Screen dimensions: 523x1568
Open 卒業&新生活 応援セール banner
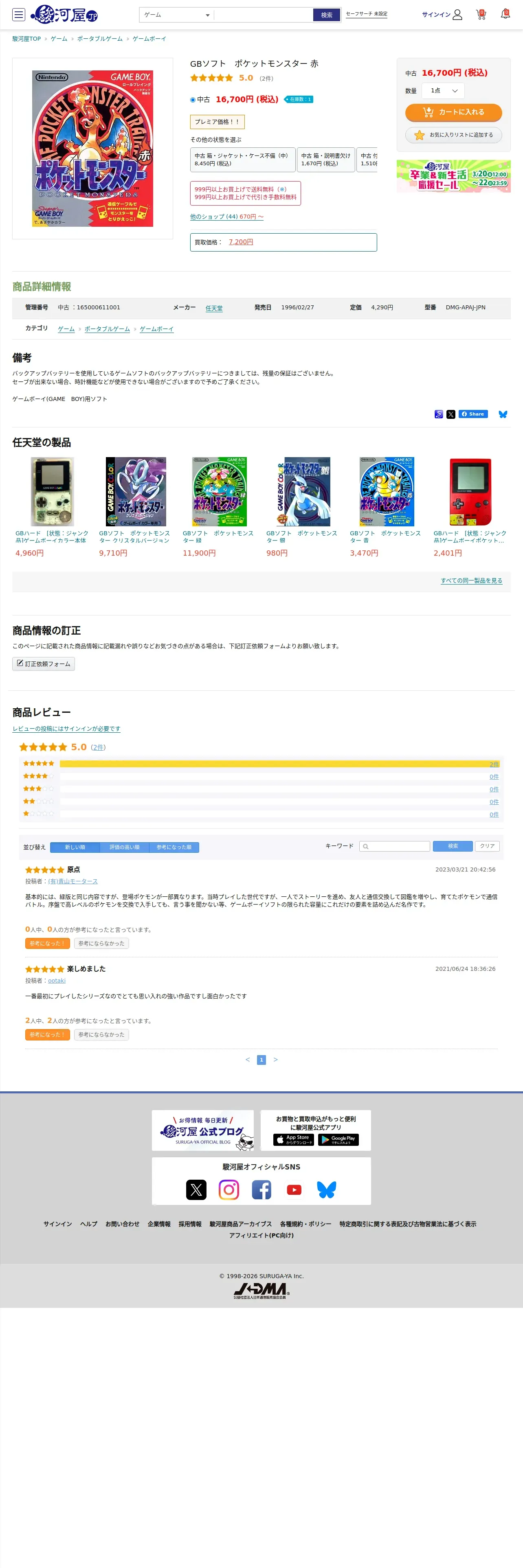coord(454,176)
